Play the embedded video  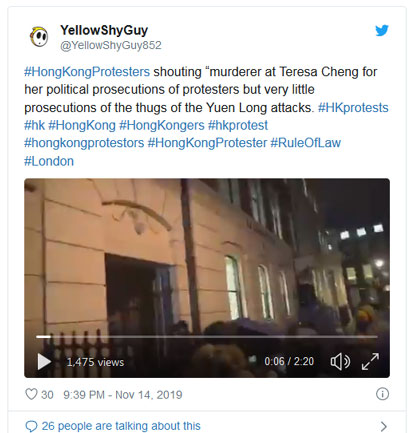coord(44,362)
